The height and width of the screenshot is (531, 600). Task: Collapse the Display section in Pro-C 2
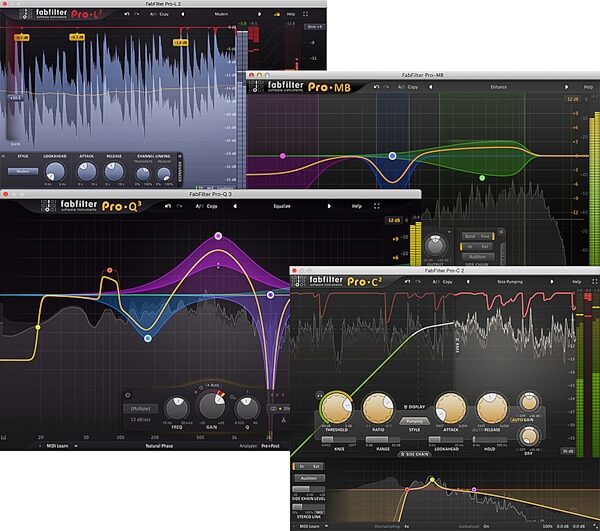pos(414,407)
